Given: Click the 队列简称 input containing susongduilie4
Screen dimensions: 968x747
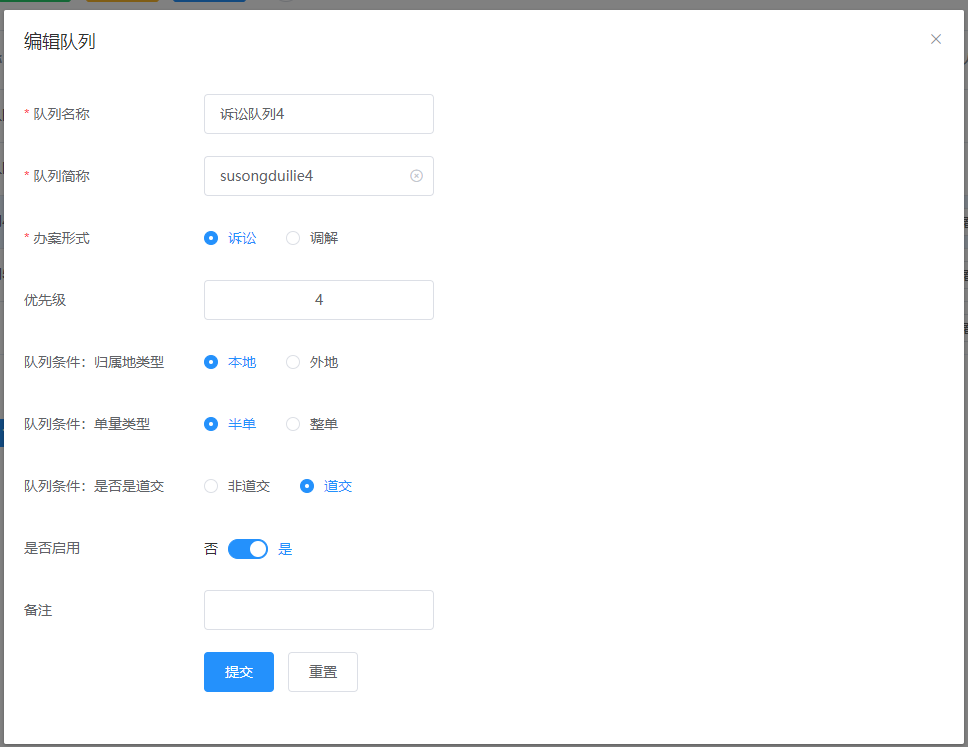Looking at the screenshot, I should (319, 176).
